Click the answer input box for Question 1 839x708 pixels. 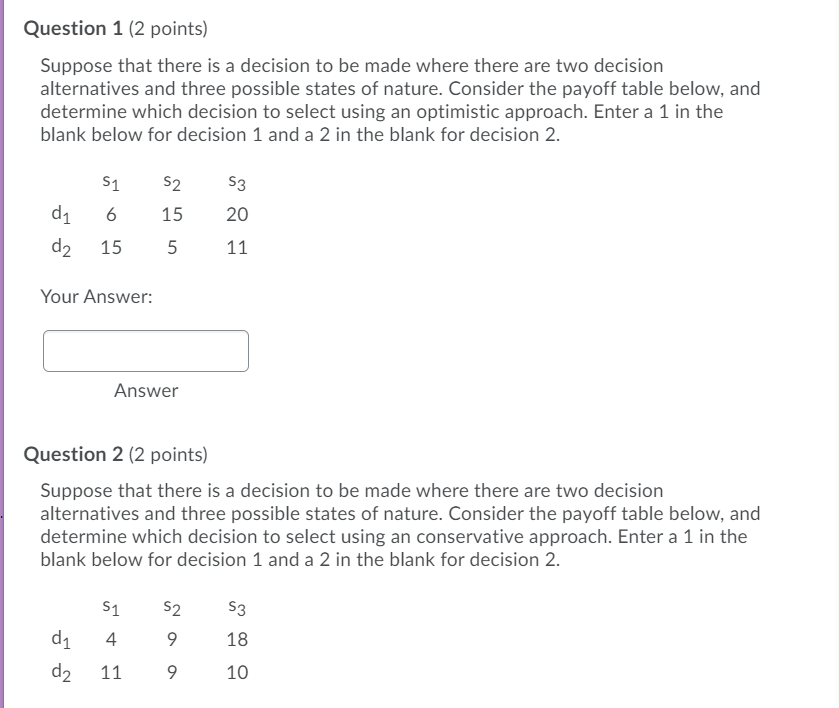tap(146, 350)
